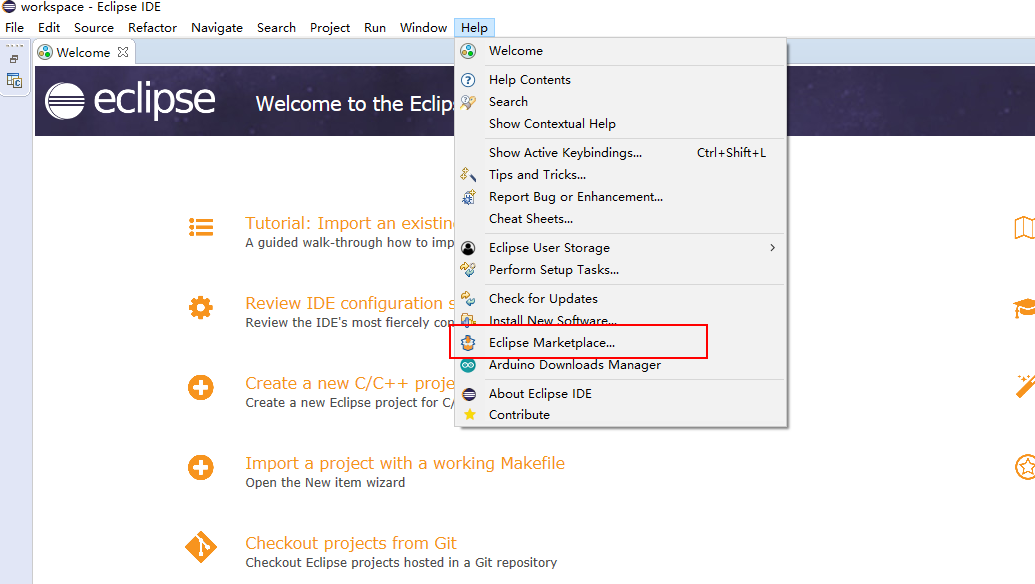The width and height of the screenshot is (1035, 584).
Task: Click the orange gear icon beside Review IDE configuration
Action: tap(201, 308)
